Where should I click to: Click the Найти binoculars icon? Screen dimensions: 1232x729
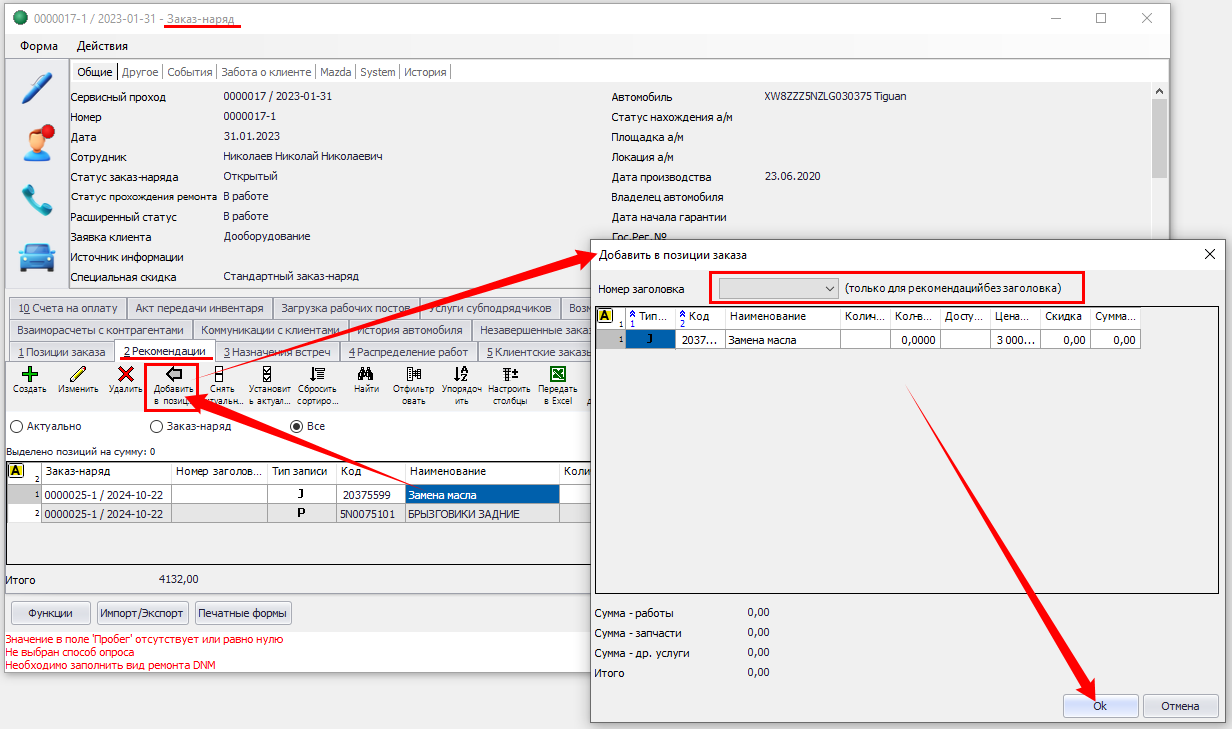[366, 375]
